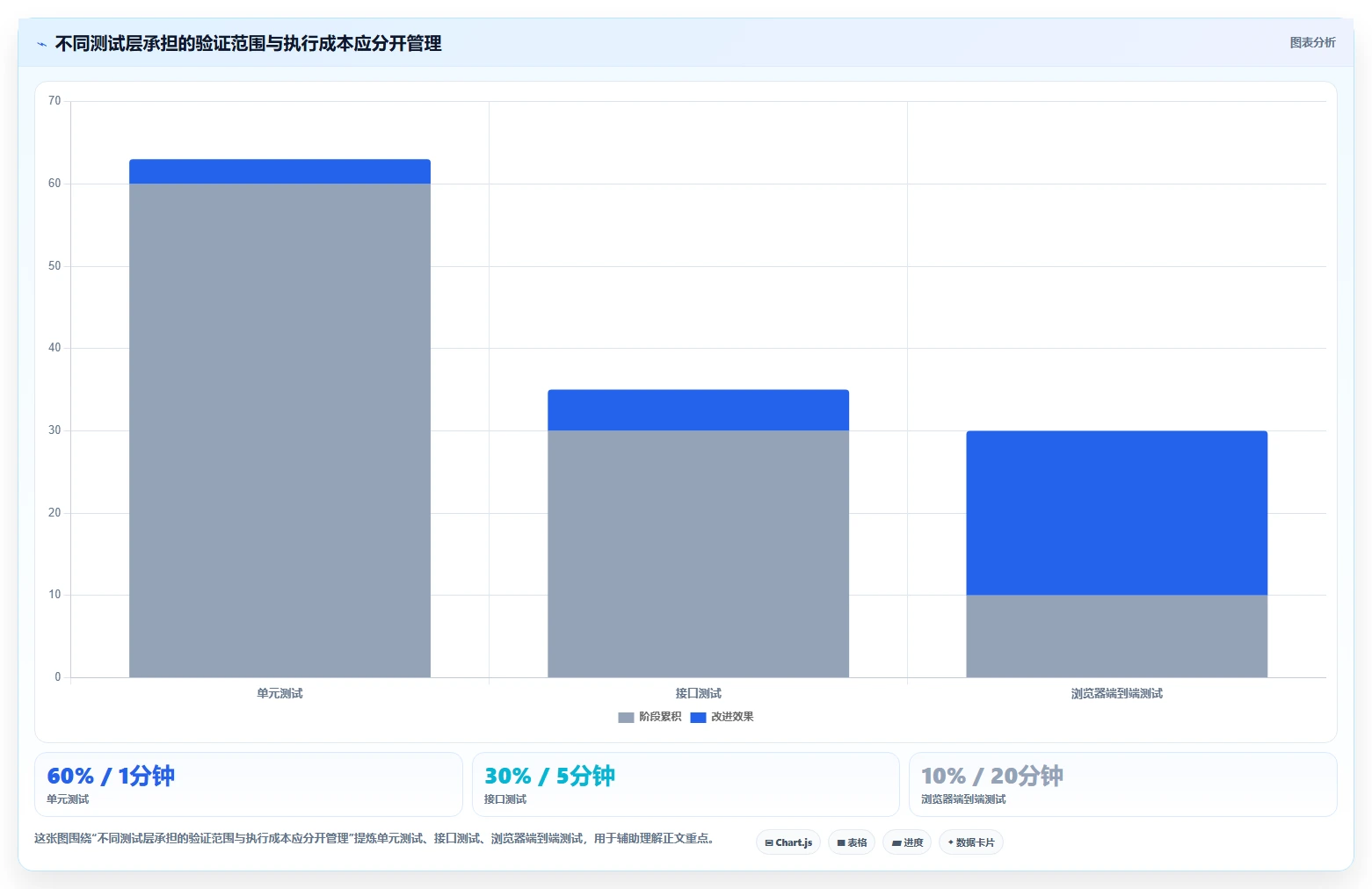Click the 单元测试 x-axis label
The image size is (1372, 889).
pos(279,694)
